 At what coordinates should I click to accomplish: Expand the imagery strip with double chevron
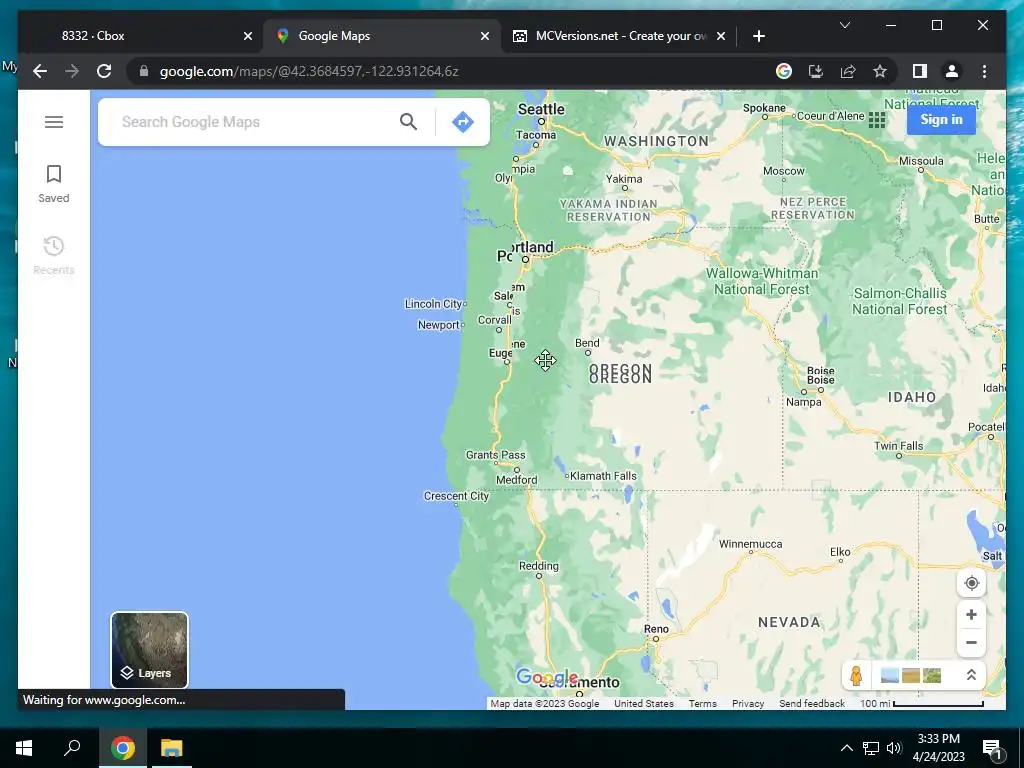pos(971,675)
